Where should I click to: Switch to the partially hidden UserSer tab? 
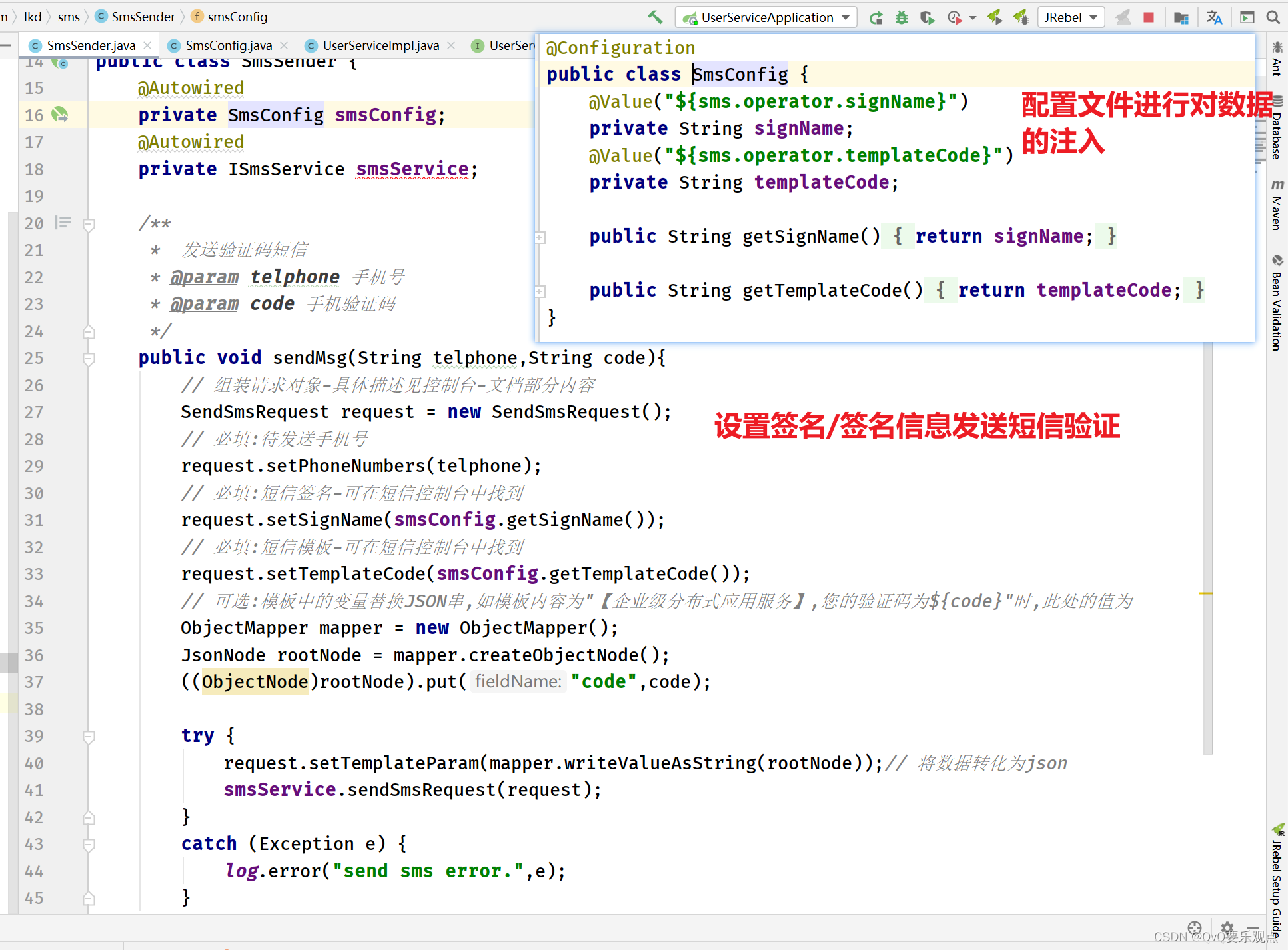coord(503,45)
